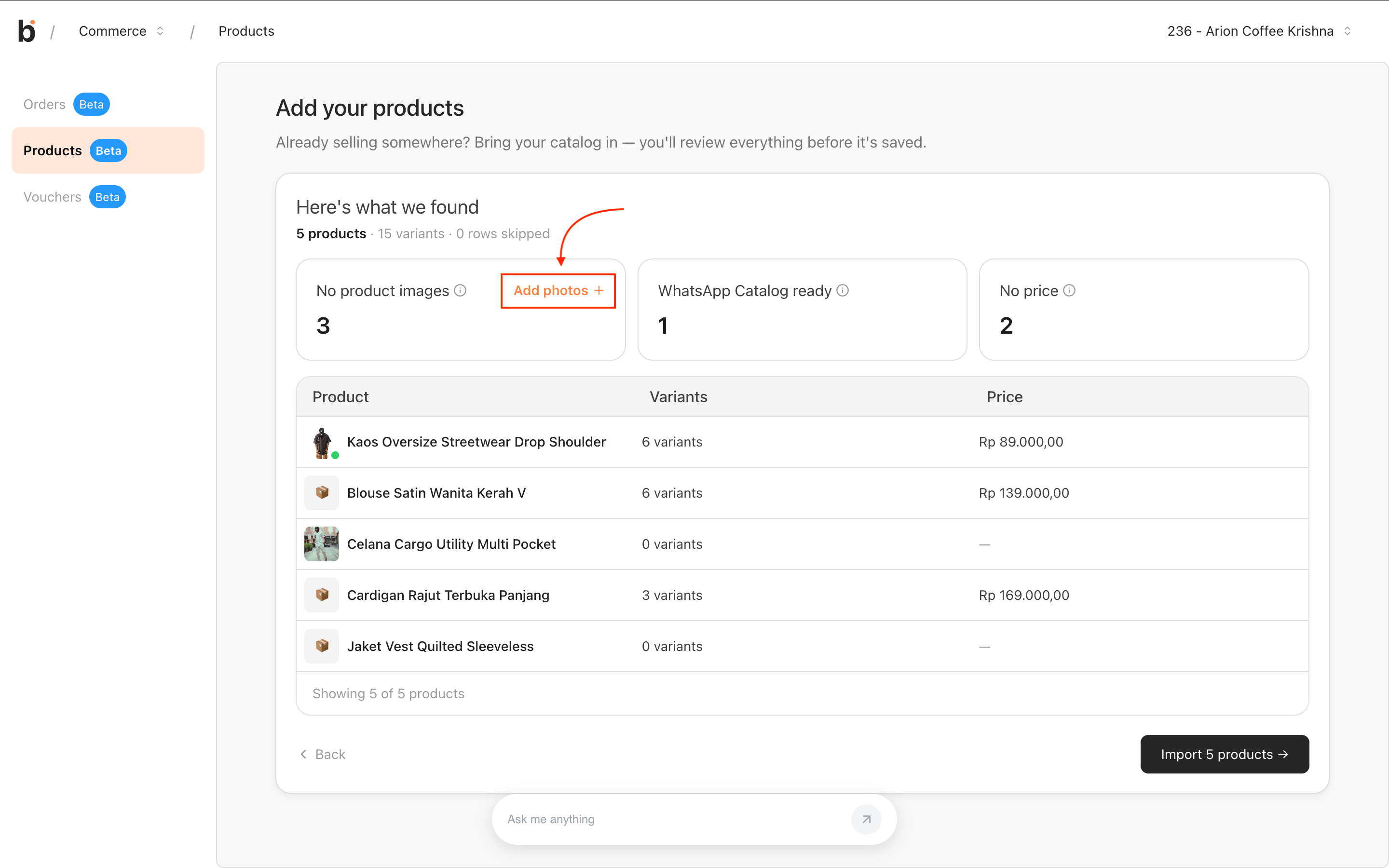The width and height of the screenshot is (1389, 868).
Task: Click the Beta badge next to Orders
Action: point(91,105)
